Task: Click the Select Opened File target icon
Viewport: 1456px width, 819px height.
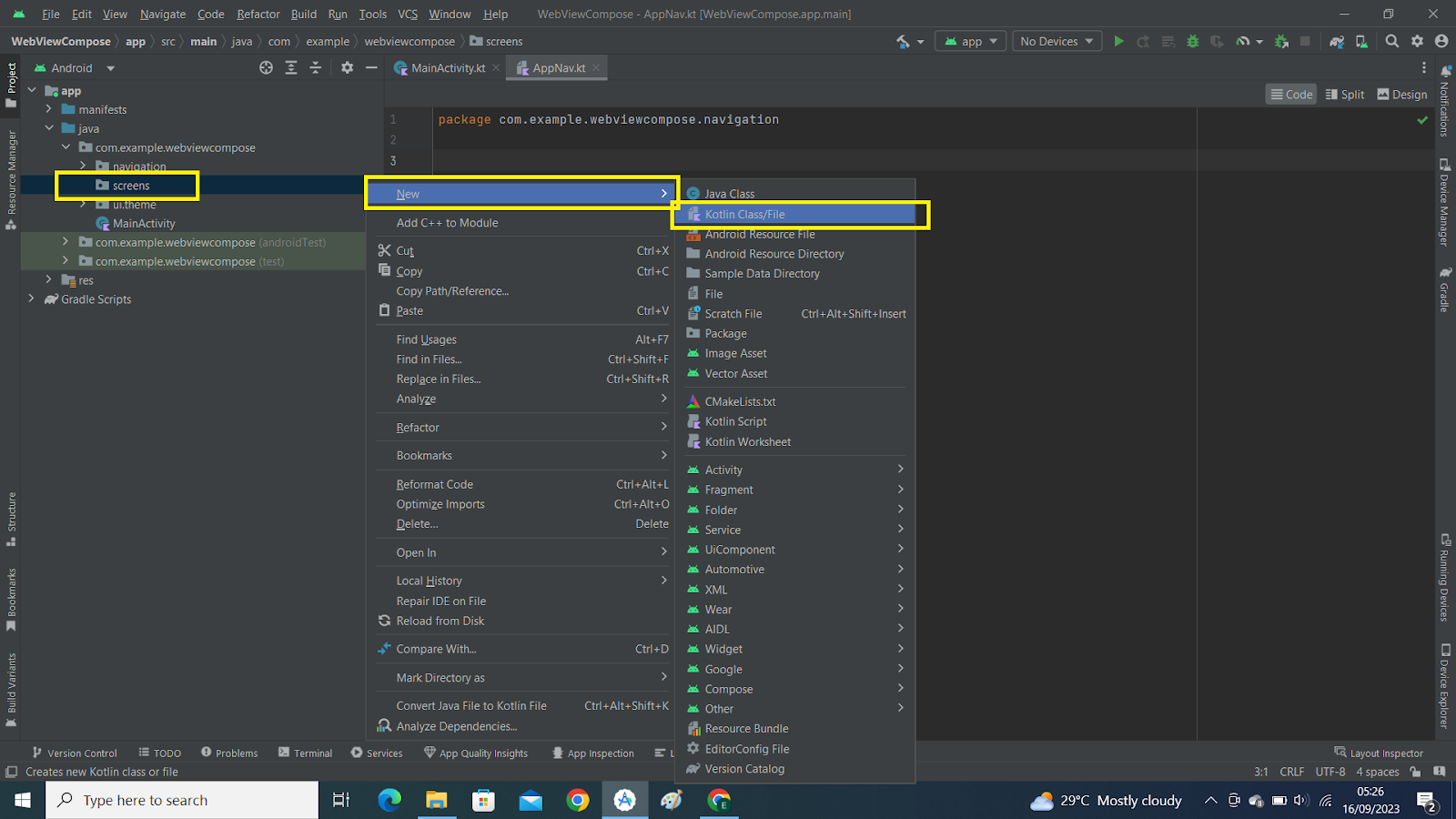Action: (266, 67)
